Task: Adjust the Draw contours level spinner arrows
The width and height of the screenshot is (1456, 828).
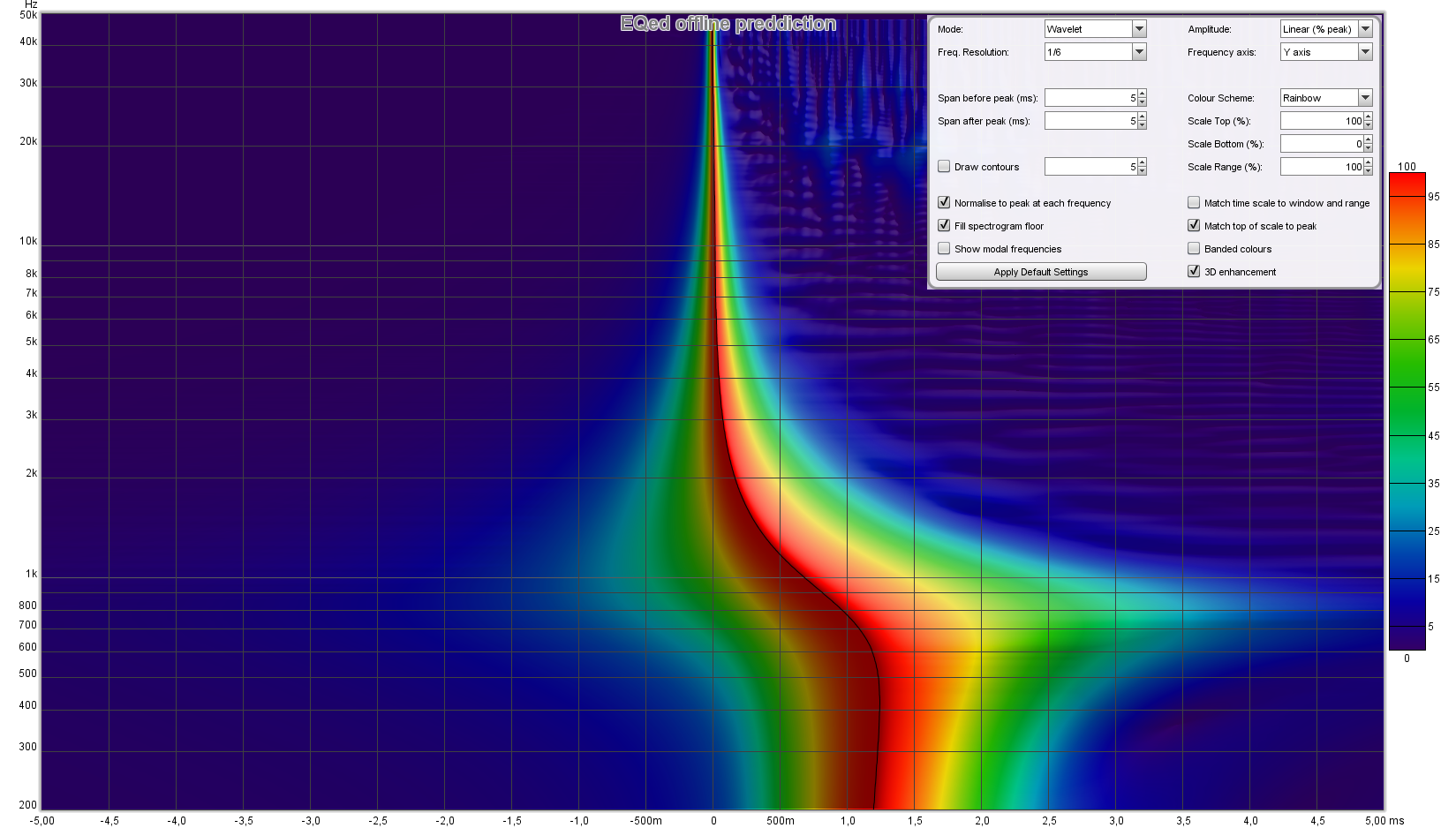Action: pyautogui.click(x=1142, y=167)
